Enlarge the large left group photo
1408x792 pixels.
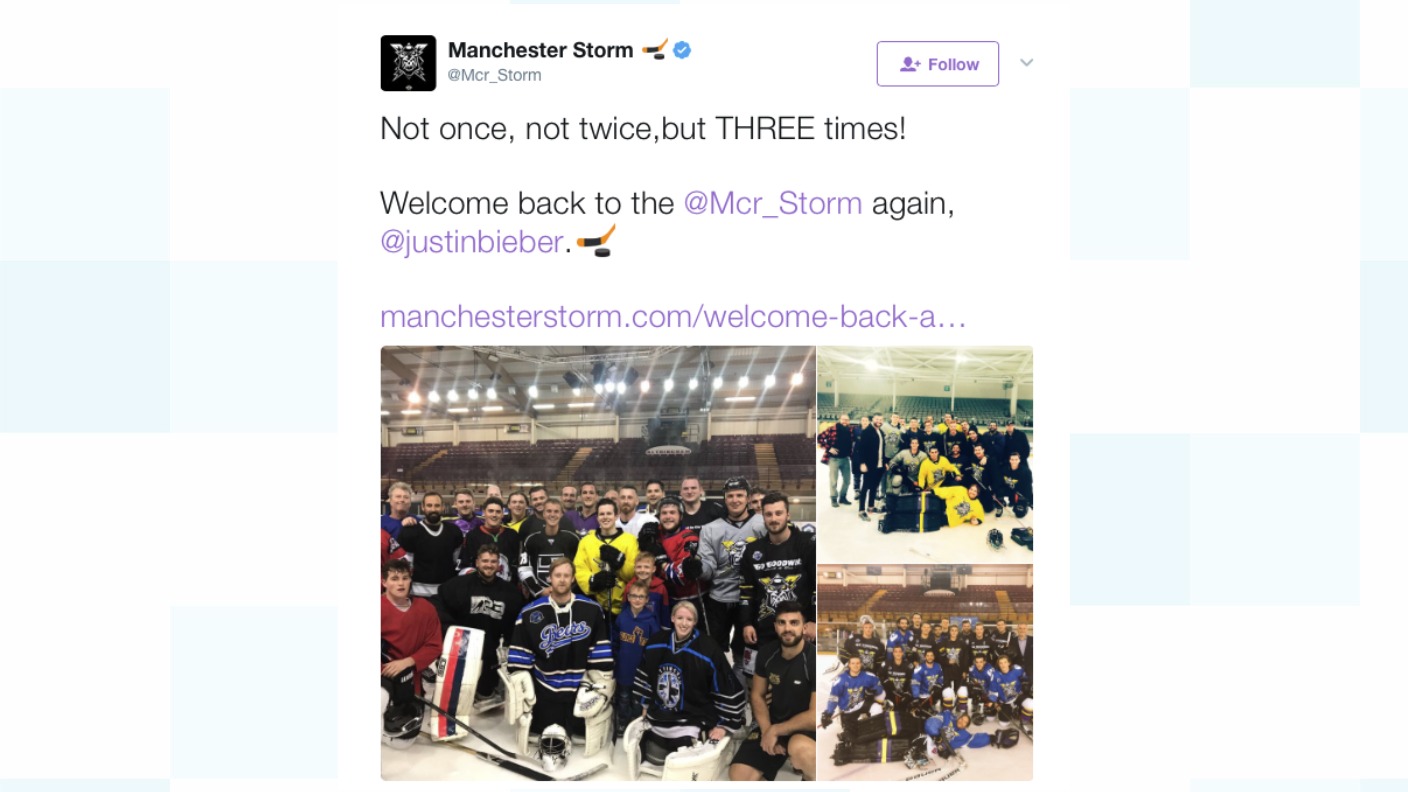pos(598,563)
